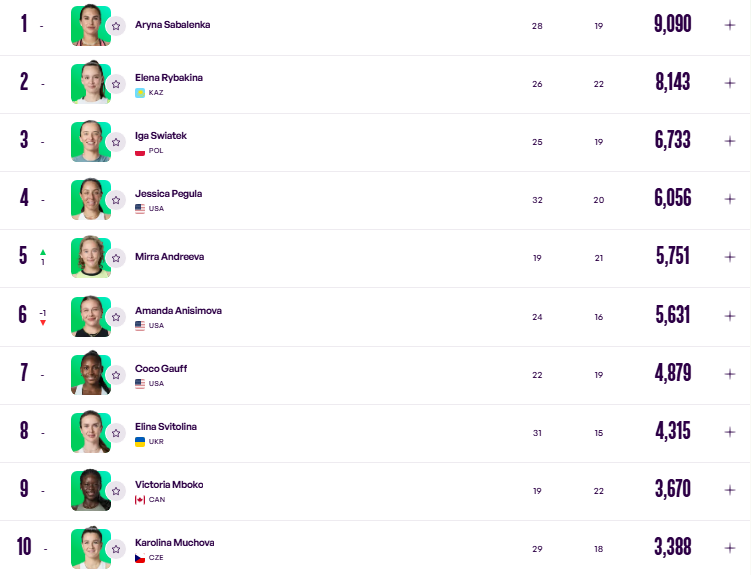Screen dimensions: 751x575
Task: Open the plus expander for Coco Gauff
Action: tap(729, 374)
